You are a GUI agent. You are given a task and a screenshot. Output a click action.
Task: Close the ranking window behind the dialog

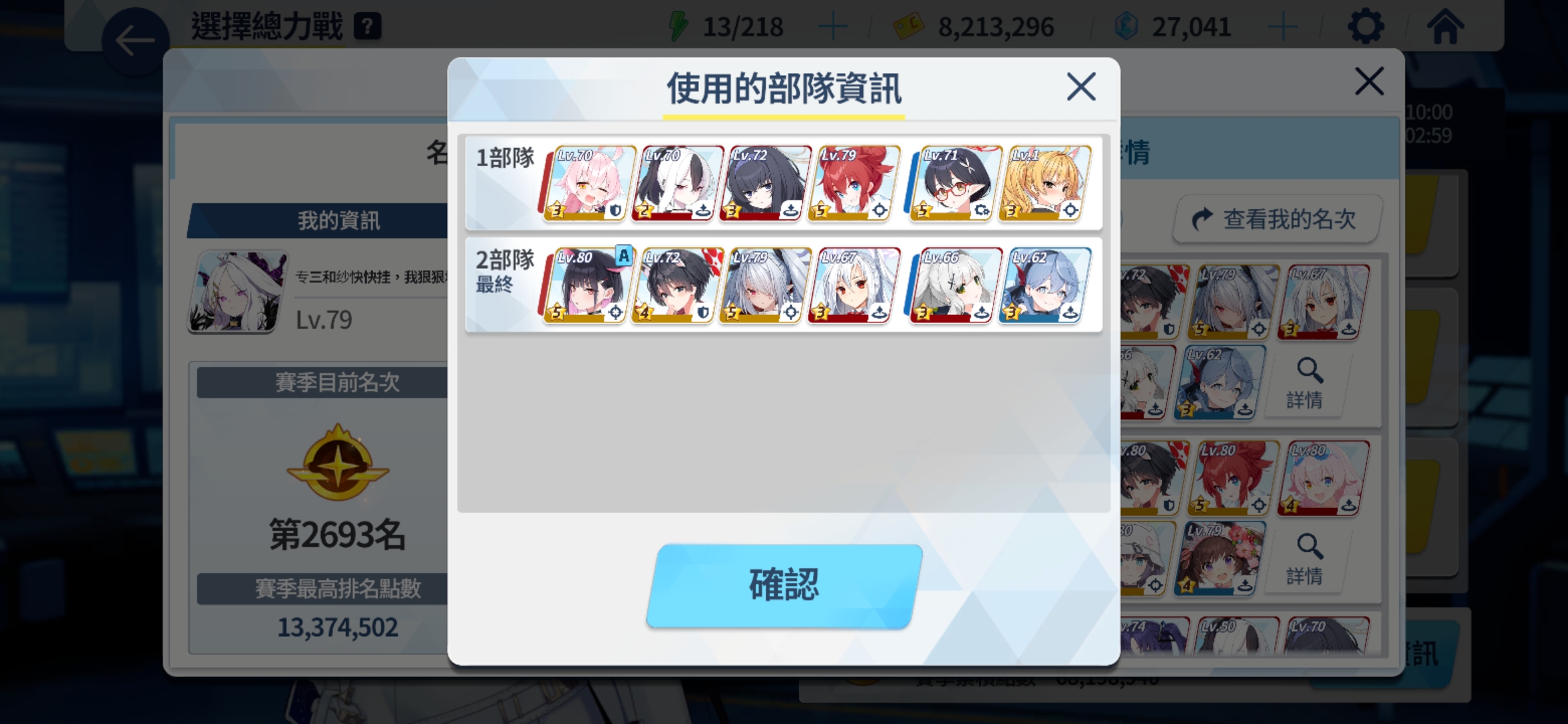[1369, 82]
